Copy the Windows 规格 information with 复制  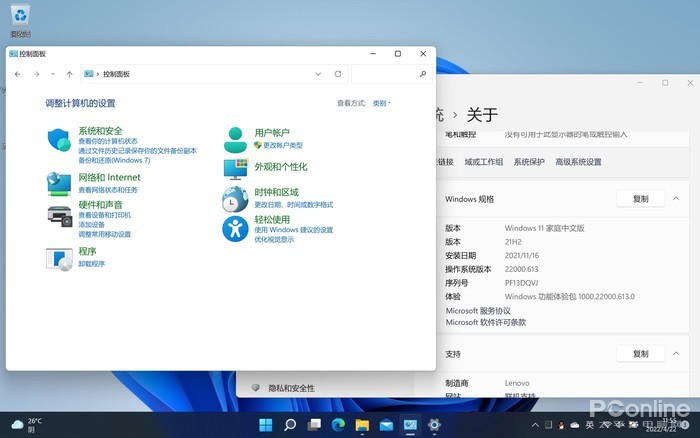click(x=640, y=199)
